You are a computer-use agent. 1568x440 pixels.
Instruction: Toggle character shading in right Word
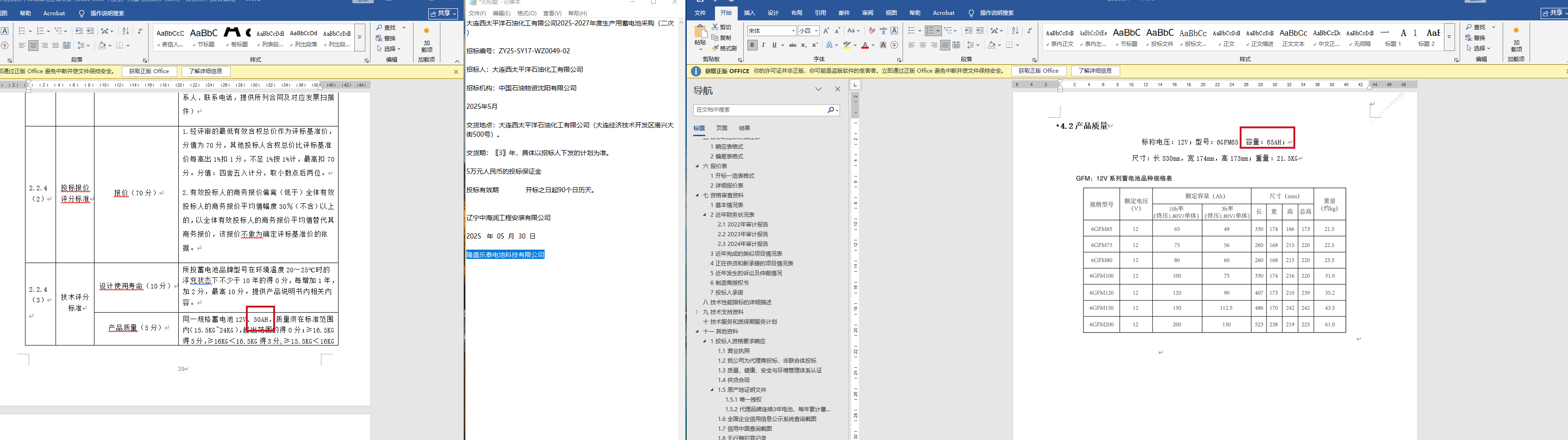pos(883,45)
